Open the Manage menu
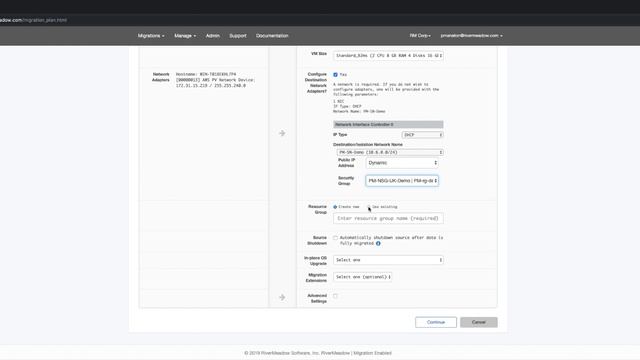 185,36
